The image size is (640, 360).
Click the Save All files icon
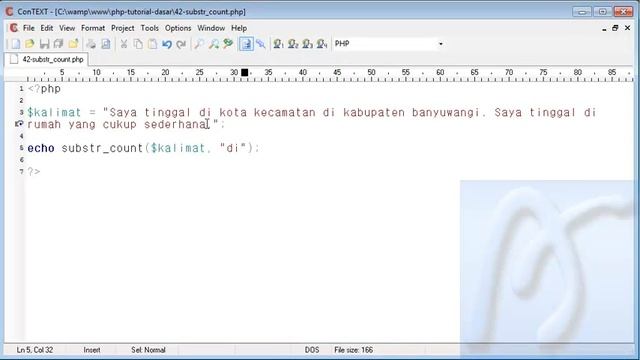point(58,44)
